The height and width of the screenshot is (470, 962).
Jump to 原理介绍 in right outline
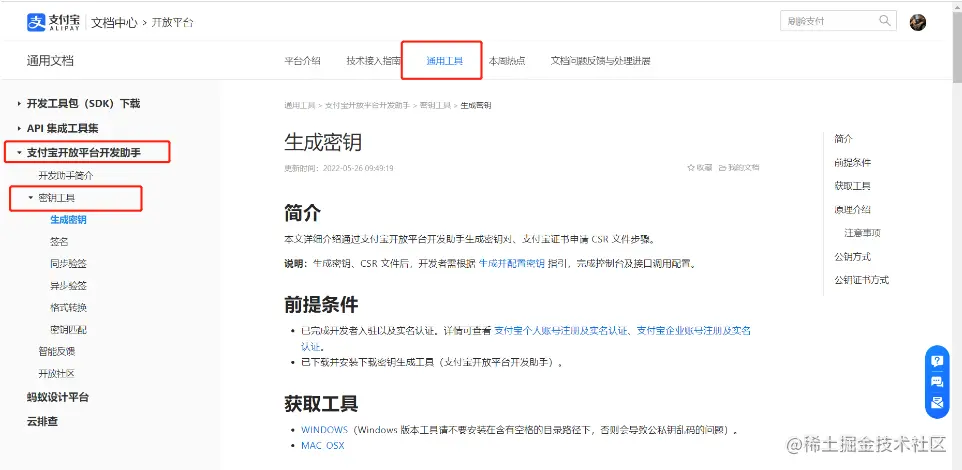click(852, 209)
